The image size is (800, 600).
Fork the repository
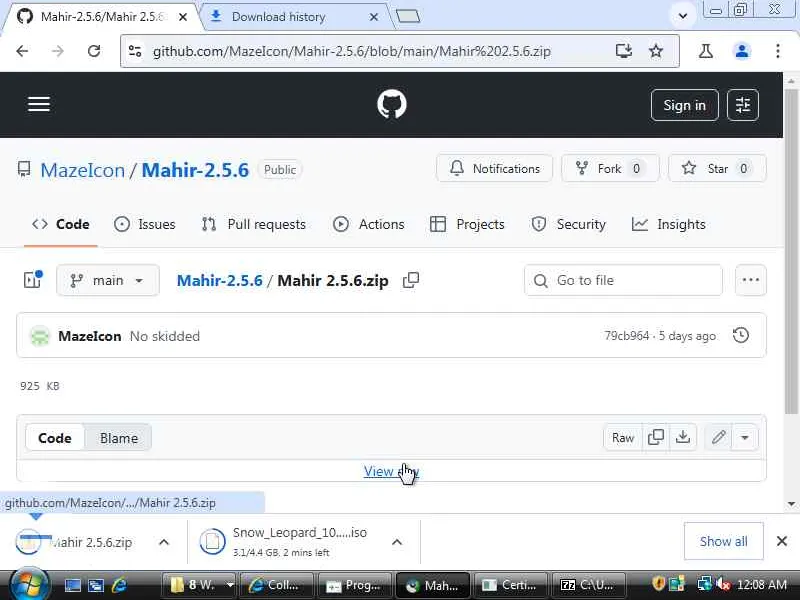pyautogui.click(x=610, y=168)
